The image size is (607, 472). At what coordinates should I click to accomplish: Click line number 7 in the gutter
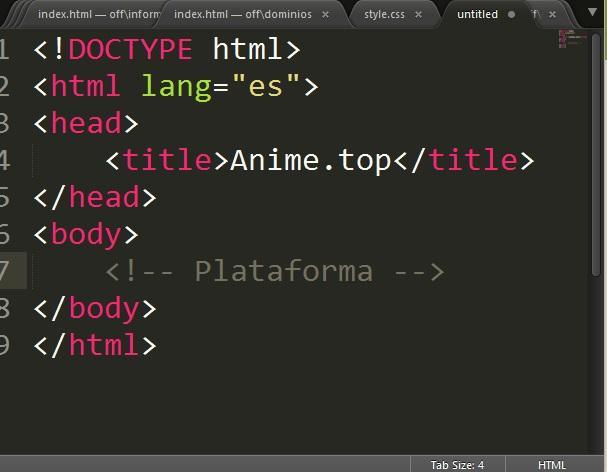(x=5, y=271)
